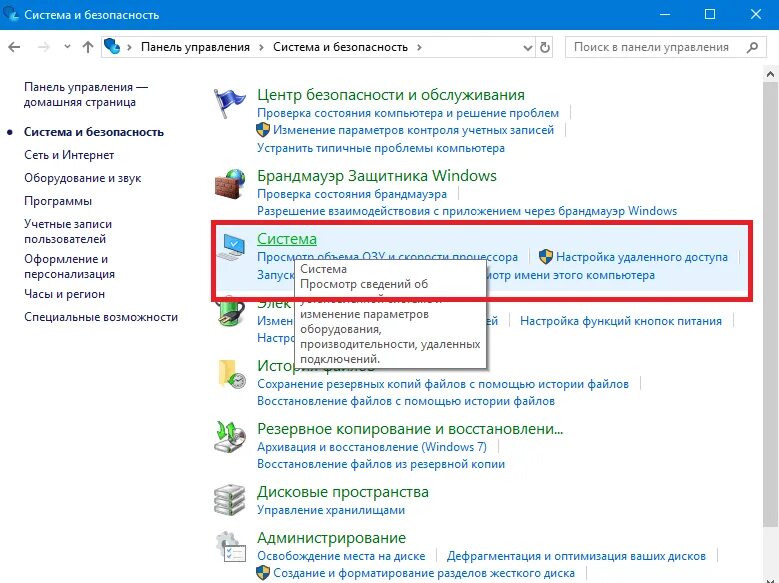The height and width of the screenshot is (583, 779).
Task: Click the search magnifier icon
Action: click(752, 47)
